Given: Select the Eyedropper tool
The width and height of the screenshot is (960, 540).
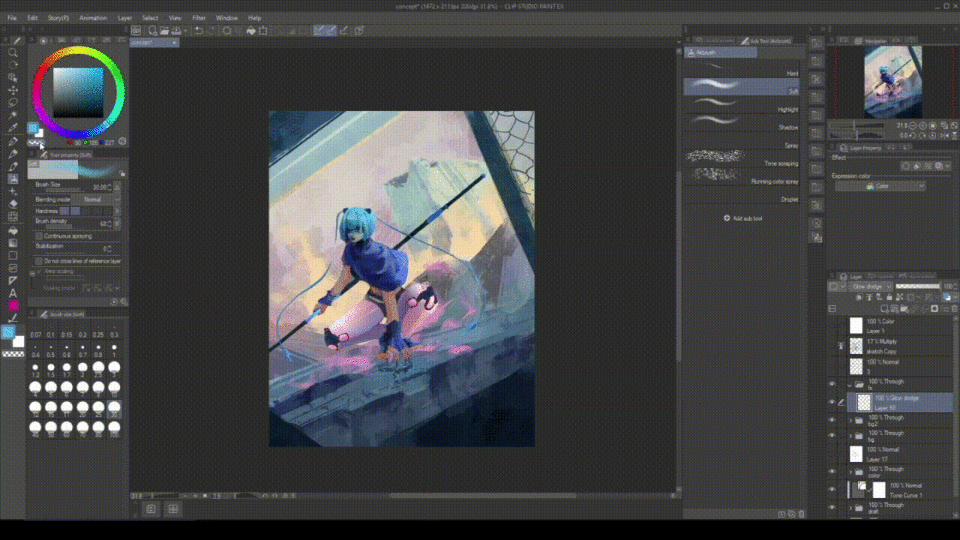Looking at the screenshot, I should point(13,129).
